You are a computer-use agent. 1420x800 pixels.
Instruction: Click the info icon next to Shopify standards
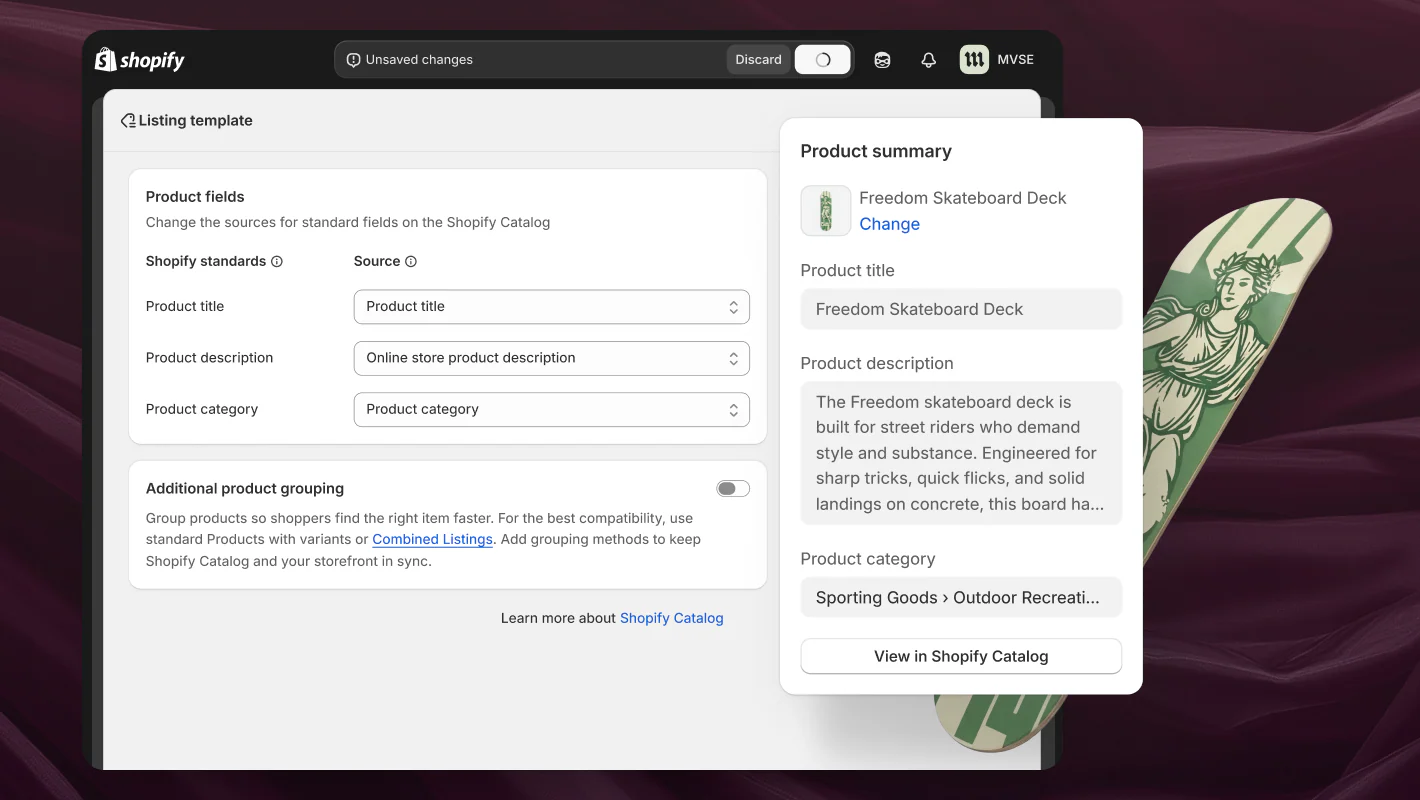275,261
